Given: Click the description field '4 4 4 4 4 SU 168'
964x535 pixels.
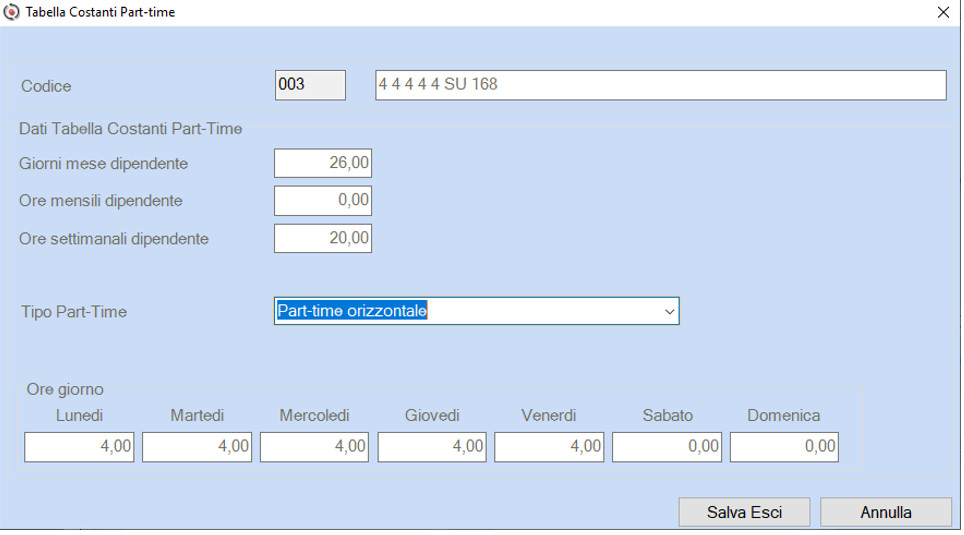Looking at the screenshot, I should pos(660,85).
